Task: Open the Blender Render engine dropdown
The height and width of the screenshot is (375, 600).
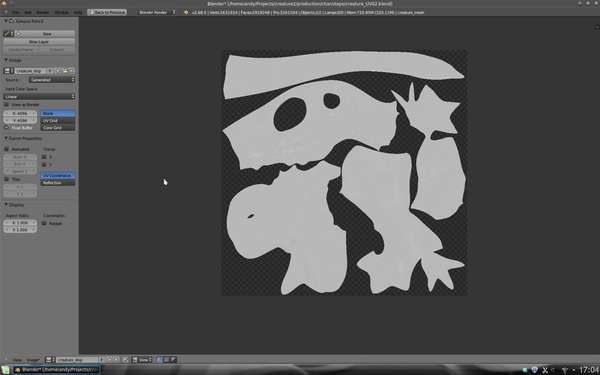Action: point(157,12)
